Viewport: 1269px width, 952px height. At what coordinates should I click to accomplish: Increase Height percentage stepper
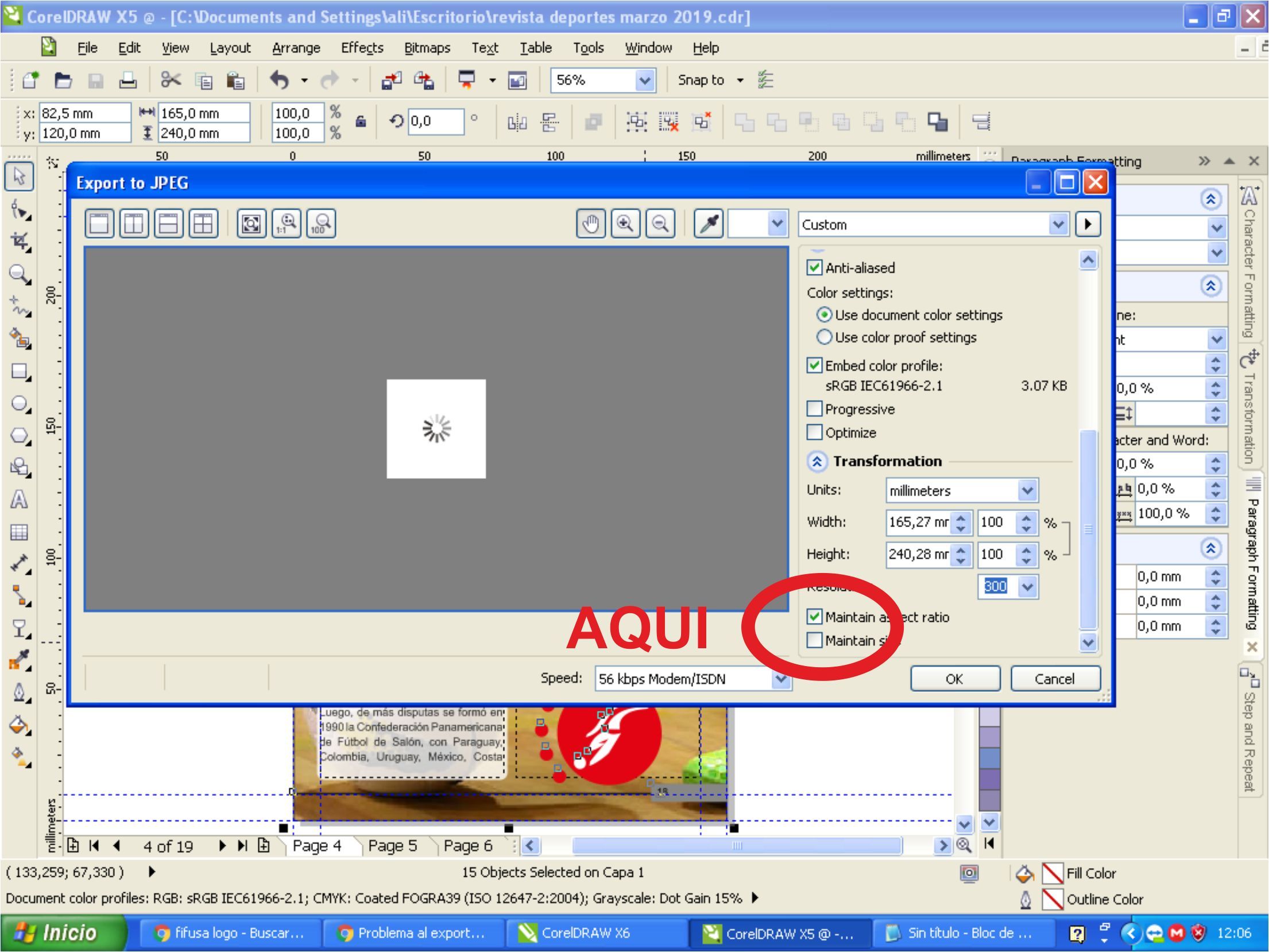pos(1027,549)
